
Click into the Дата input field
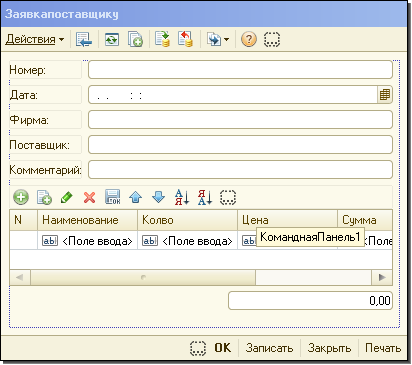click(233, 95)
